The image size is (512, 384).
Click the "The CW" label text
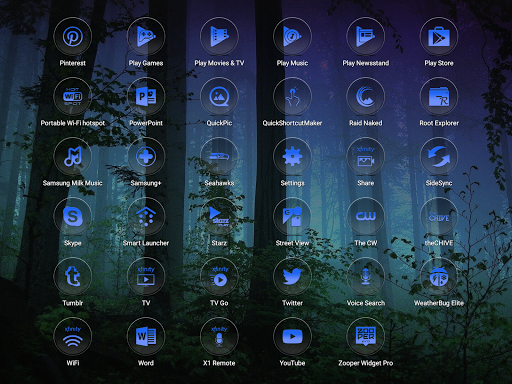point(366,243)
